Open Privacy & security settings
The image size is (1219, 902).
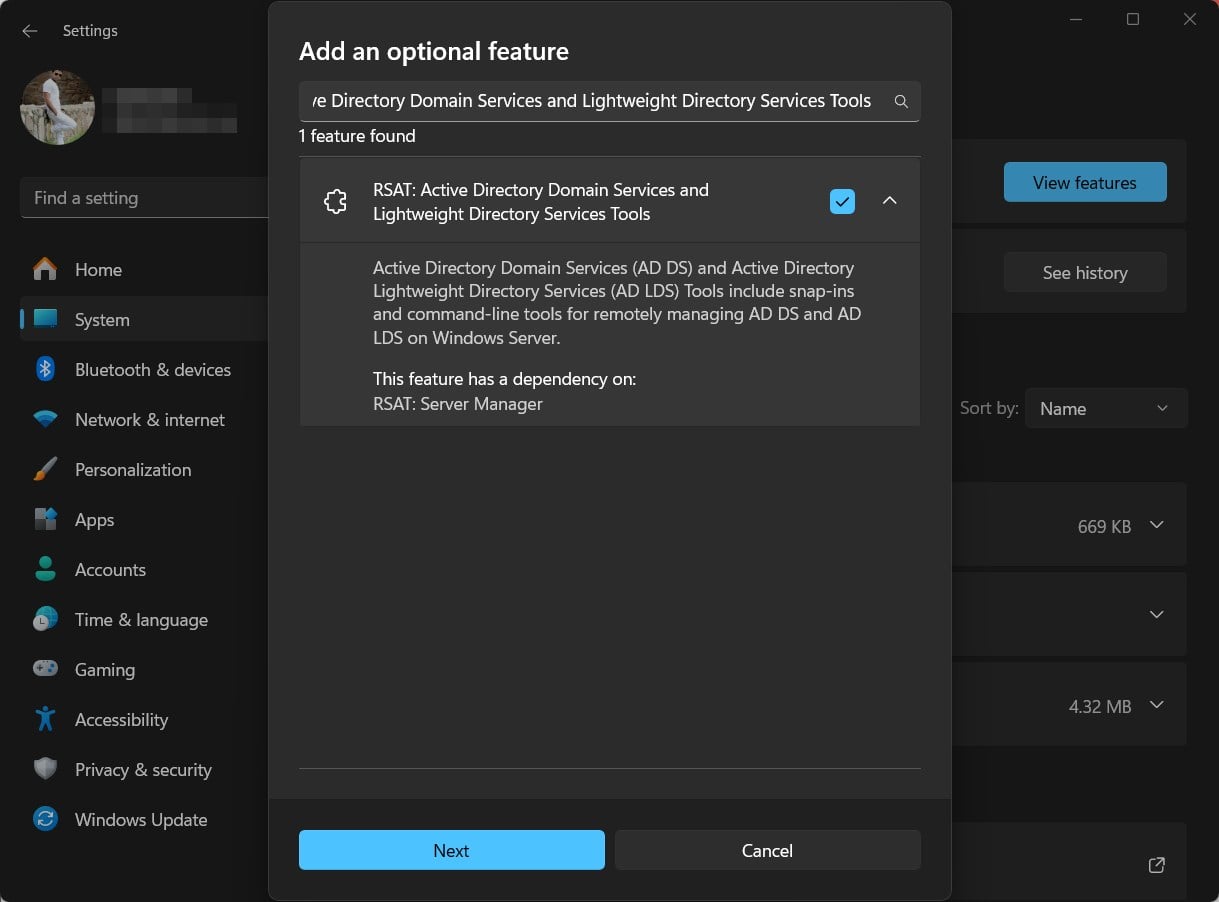click(x=144, y=770)
